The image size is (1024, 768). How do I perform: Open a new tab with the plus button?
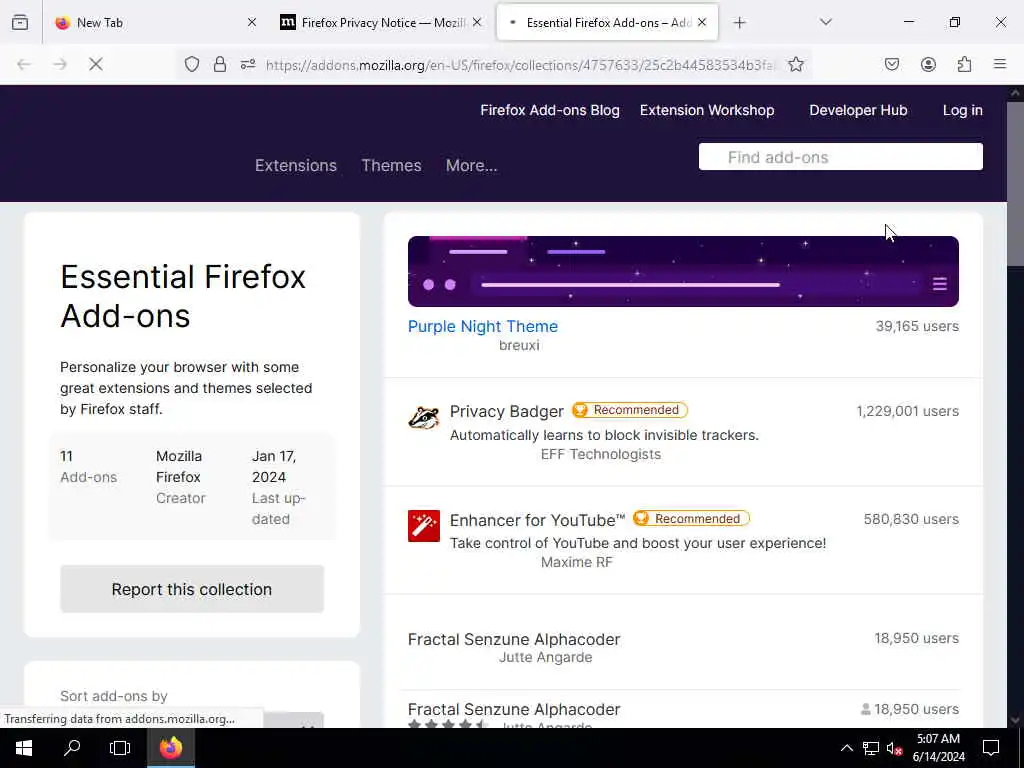click(739, 23)
